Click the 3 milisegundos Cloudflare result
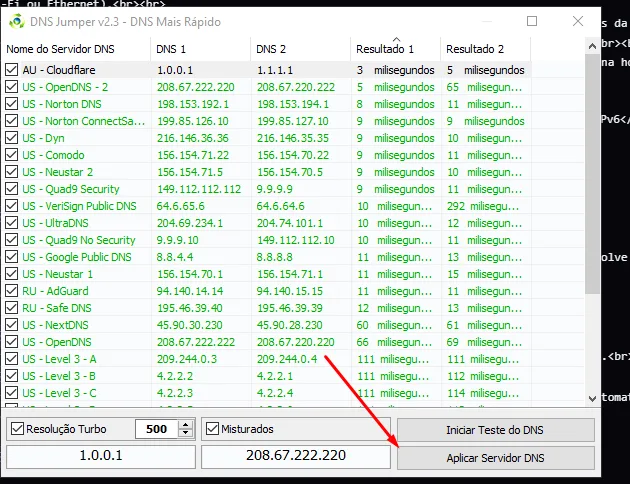This screenshot has width=630, height=484. pyautogui.click(x=395, y=70)
